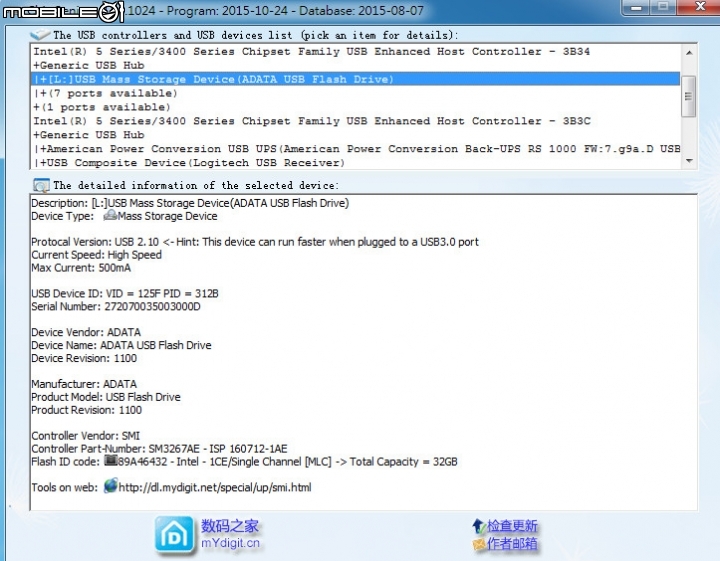Viewport: 720px width, 561px height.
Task: Close the program window
Action: point(700,7)
